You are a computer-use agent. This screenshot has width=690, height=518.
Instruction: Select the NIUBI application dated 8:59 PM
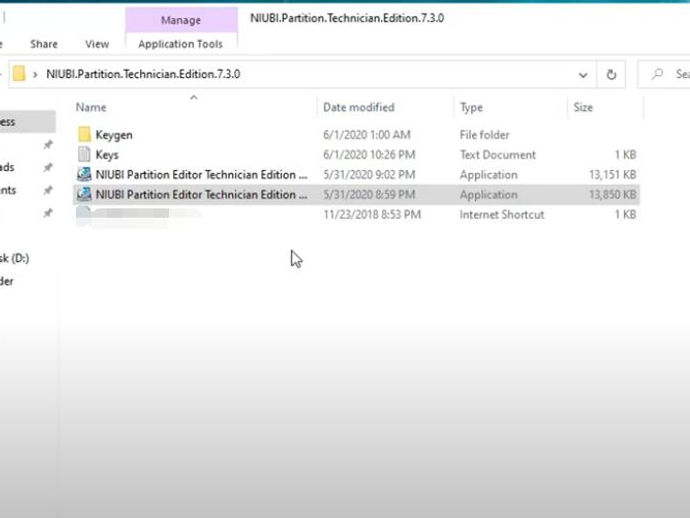(202, 195)
